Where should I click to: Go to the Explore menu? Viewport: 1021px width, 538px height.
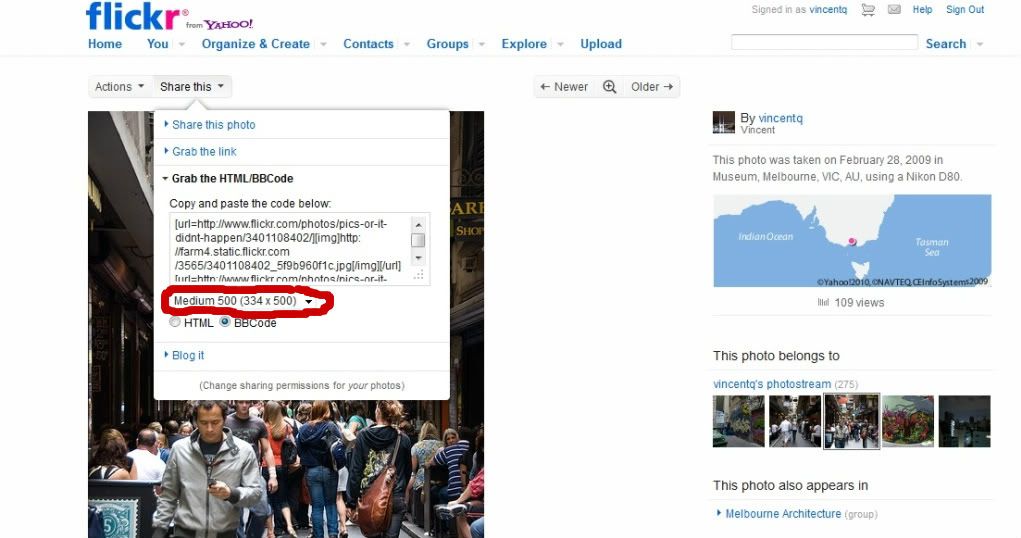524,44
